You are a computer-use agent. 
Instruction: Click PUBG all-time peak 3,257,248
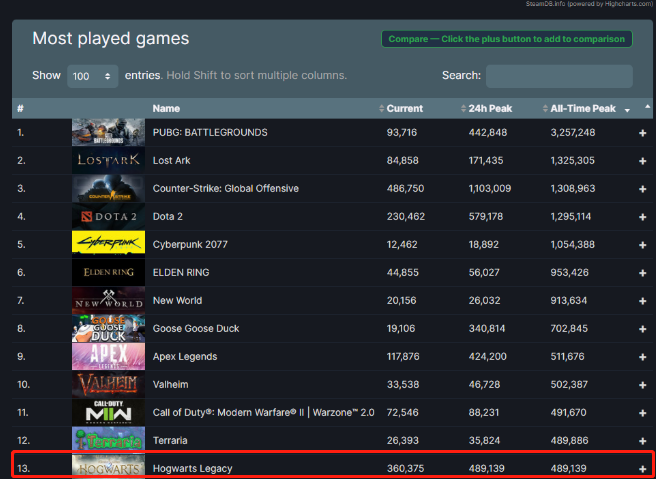572,133
